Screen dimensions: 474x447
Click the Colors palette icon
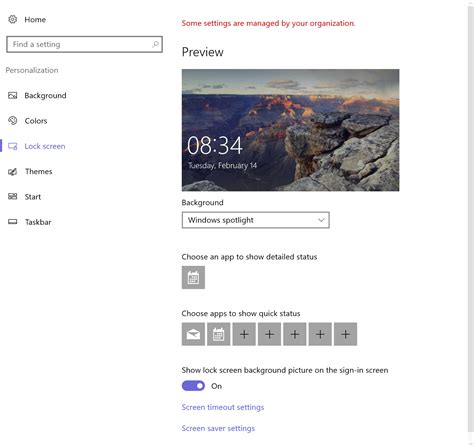[x=12, y=121]
